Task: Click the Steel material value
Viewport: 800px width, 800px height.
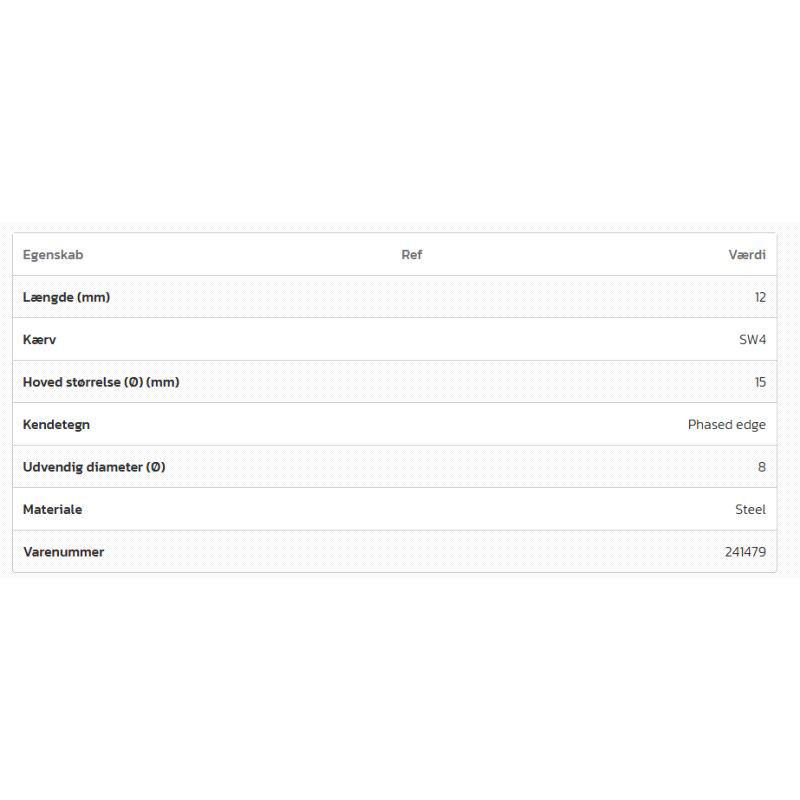Action: (x=750, y=510)
